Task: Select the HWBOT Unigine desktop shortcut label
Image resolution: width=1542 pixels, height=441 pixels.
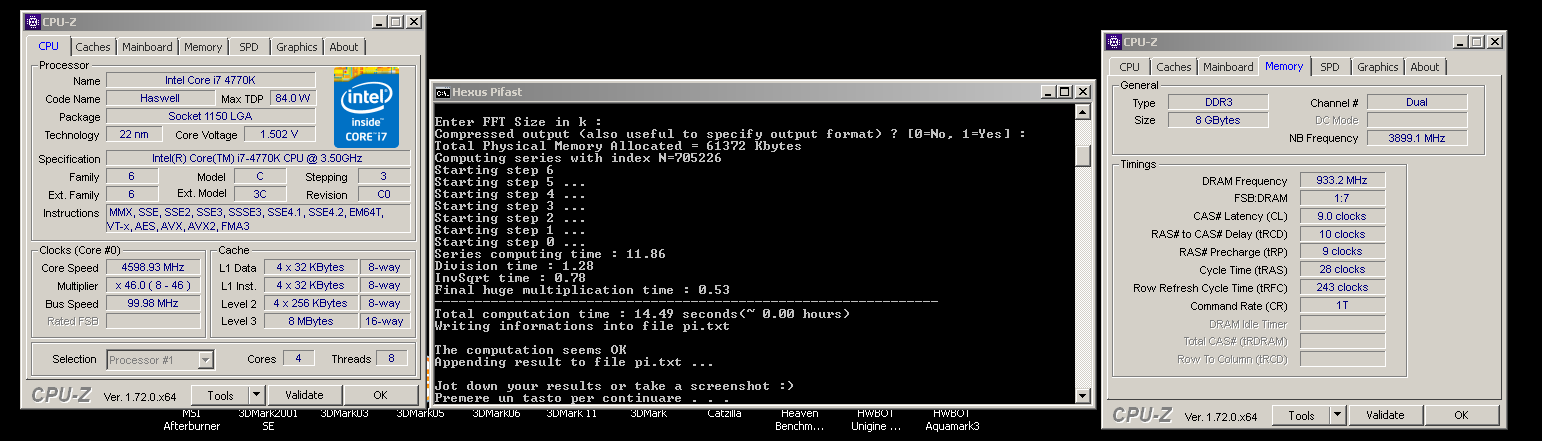Action: (x=876, y=420)
